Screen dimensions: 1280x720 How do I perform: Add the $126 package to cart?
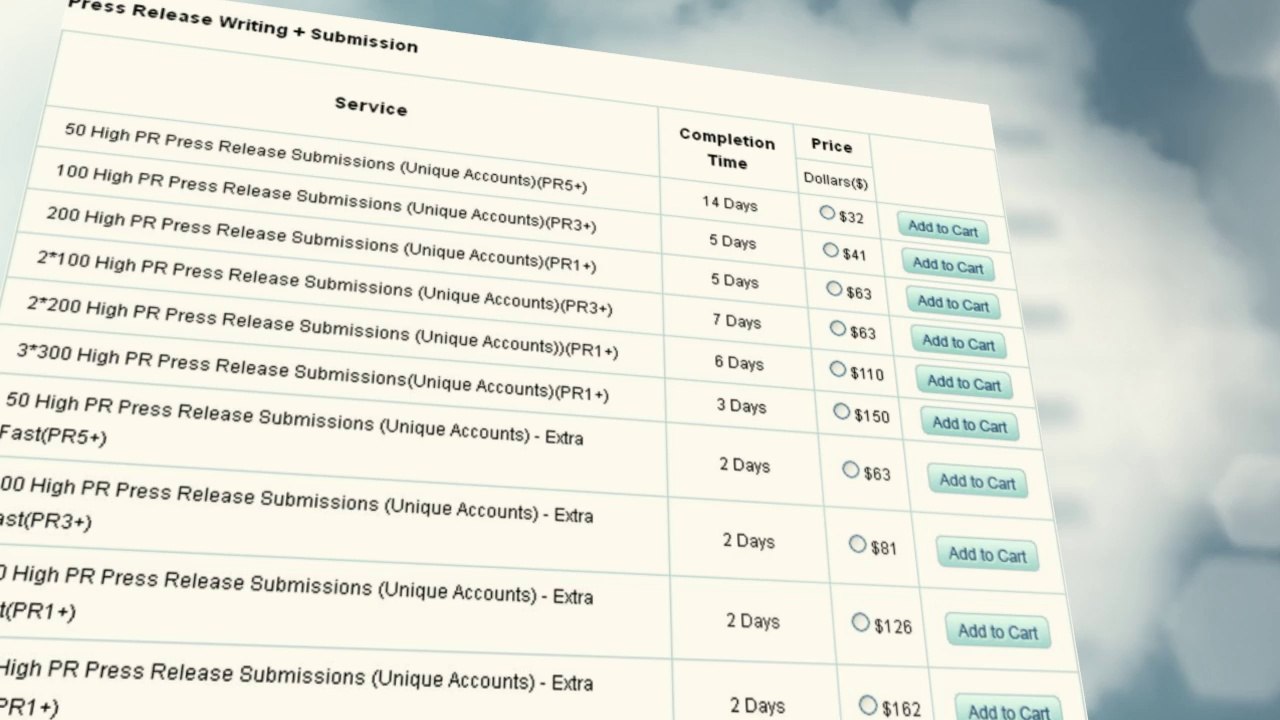(x=998, y=631)
